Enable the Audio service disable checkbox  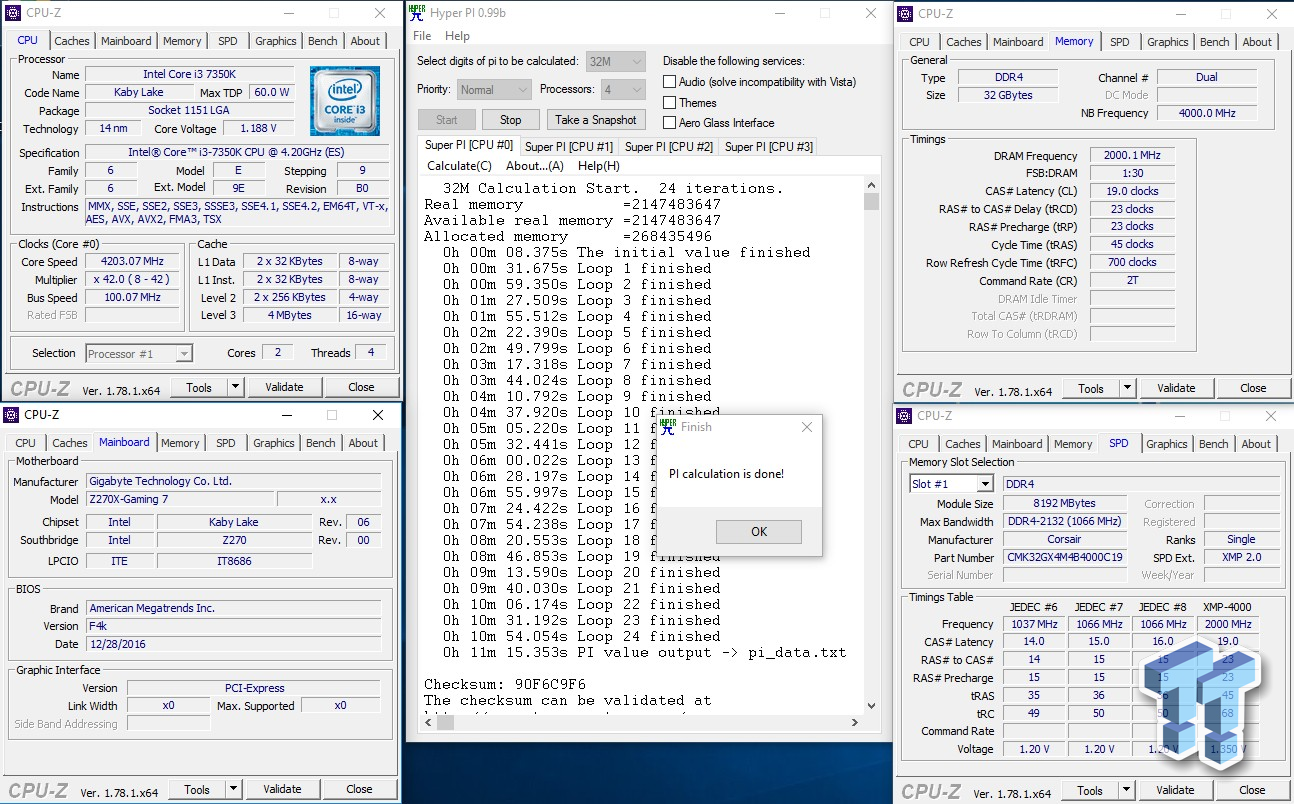pos(670,82)
